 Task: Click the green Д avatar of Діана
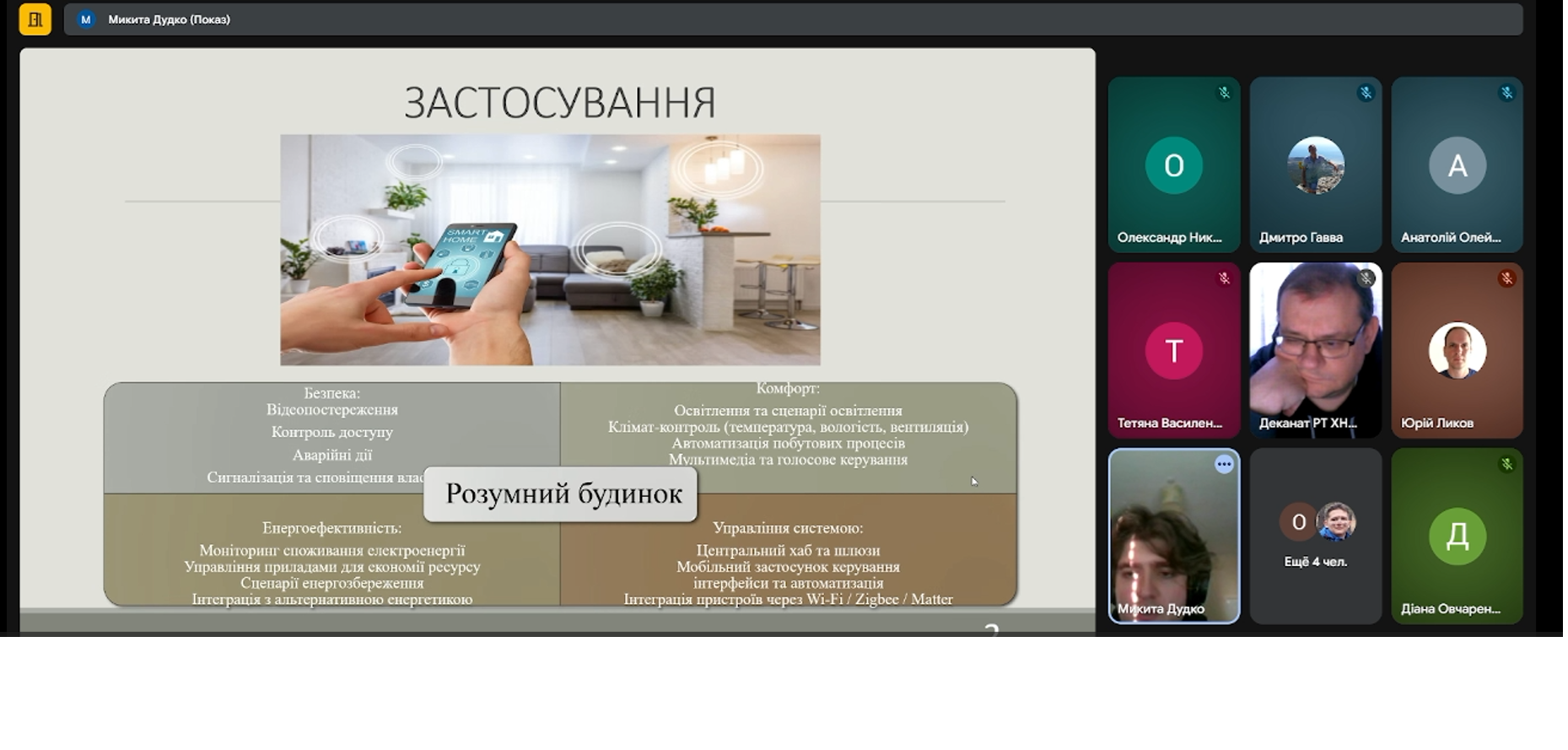(1457, 537)
